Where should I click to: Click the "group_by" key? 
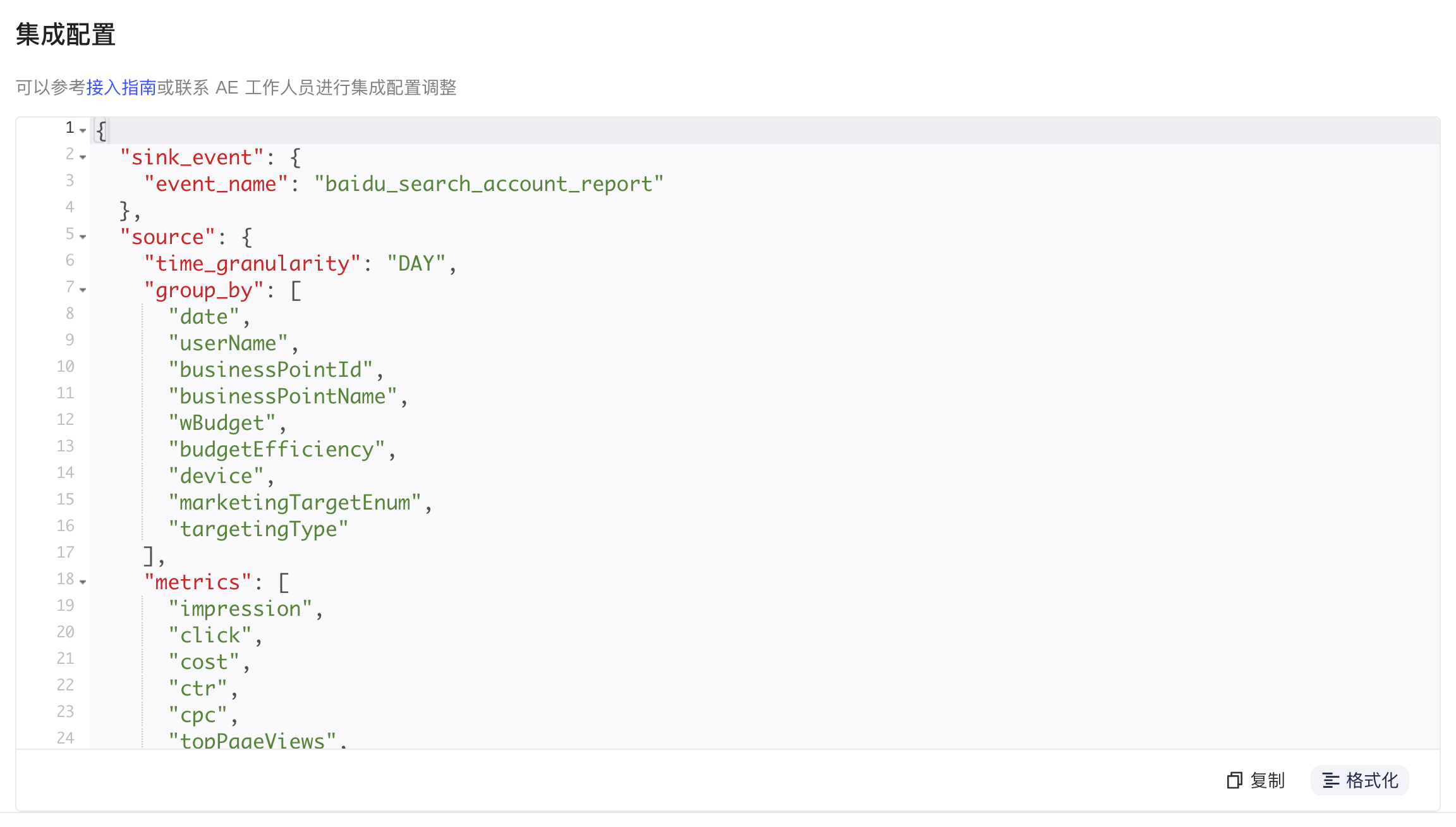click(x=203, y=290)
